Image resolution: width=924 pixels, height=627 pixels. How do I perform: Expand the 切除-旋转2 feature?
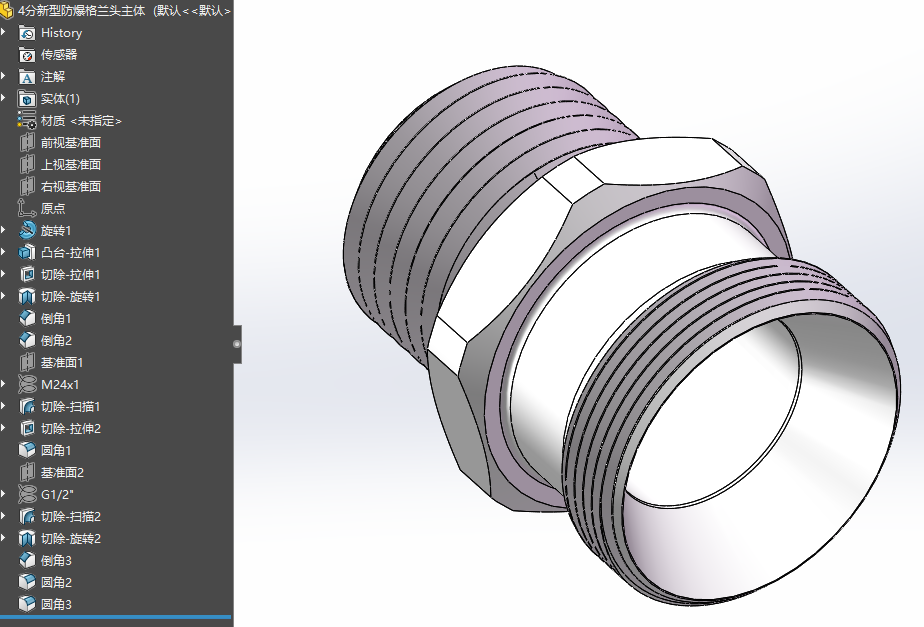(x=4, y=538)
